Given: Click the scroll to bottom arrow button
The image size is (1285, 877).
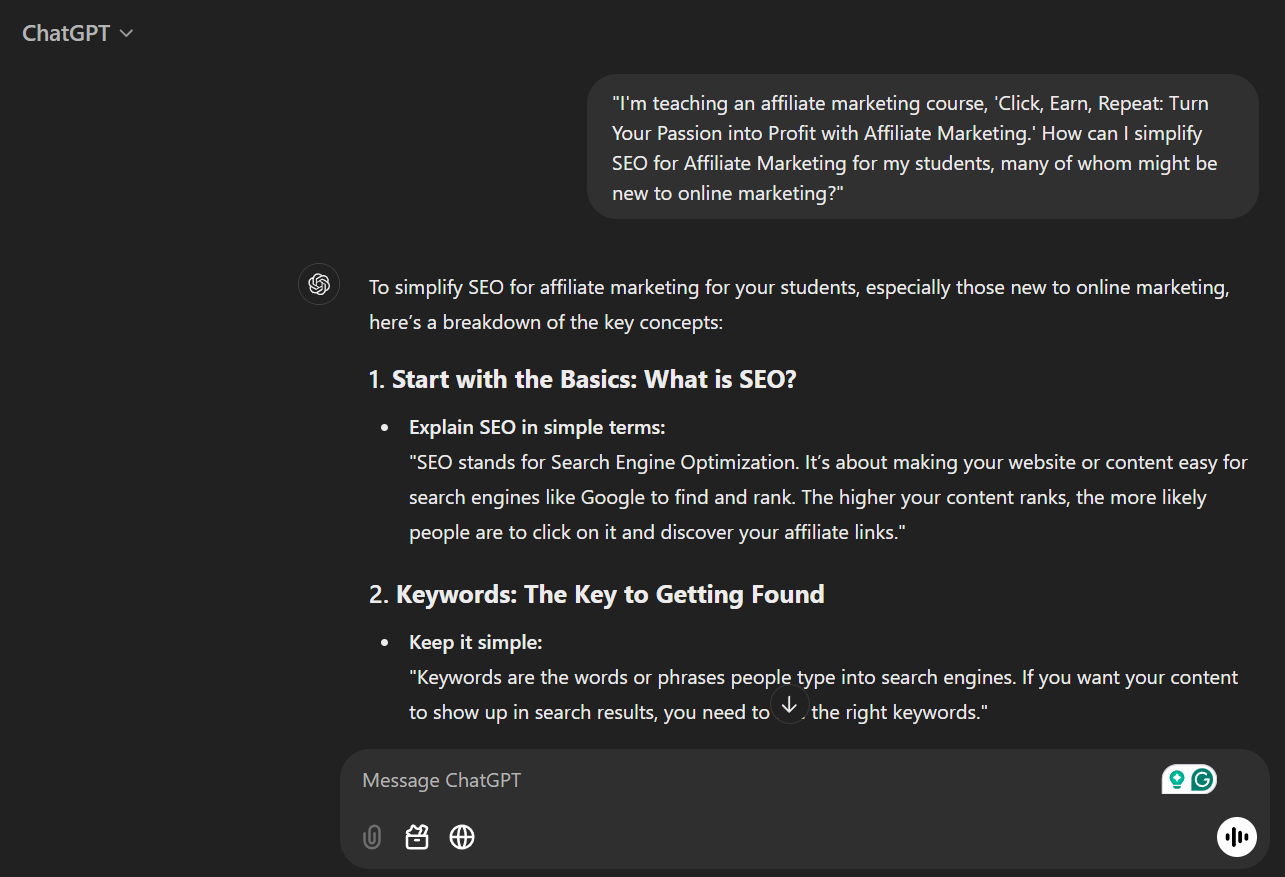Looking at the screenshot, I should tap(789, 705).
